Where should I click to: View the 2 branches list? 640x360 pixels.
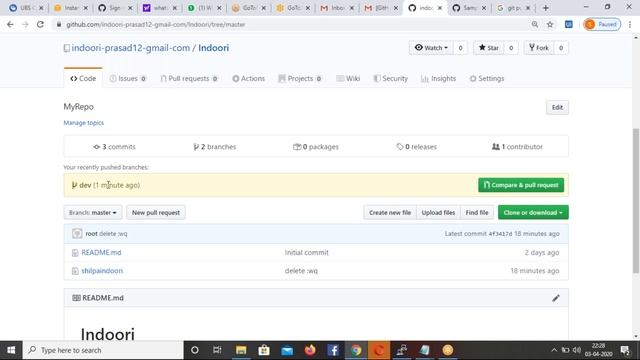coord(215,147)
